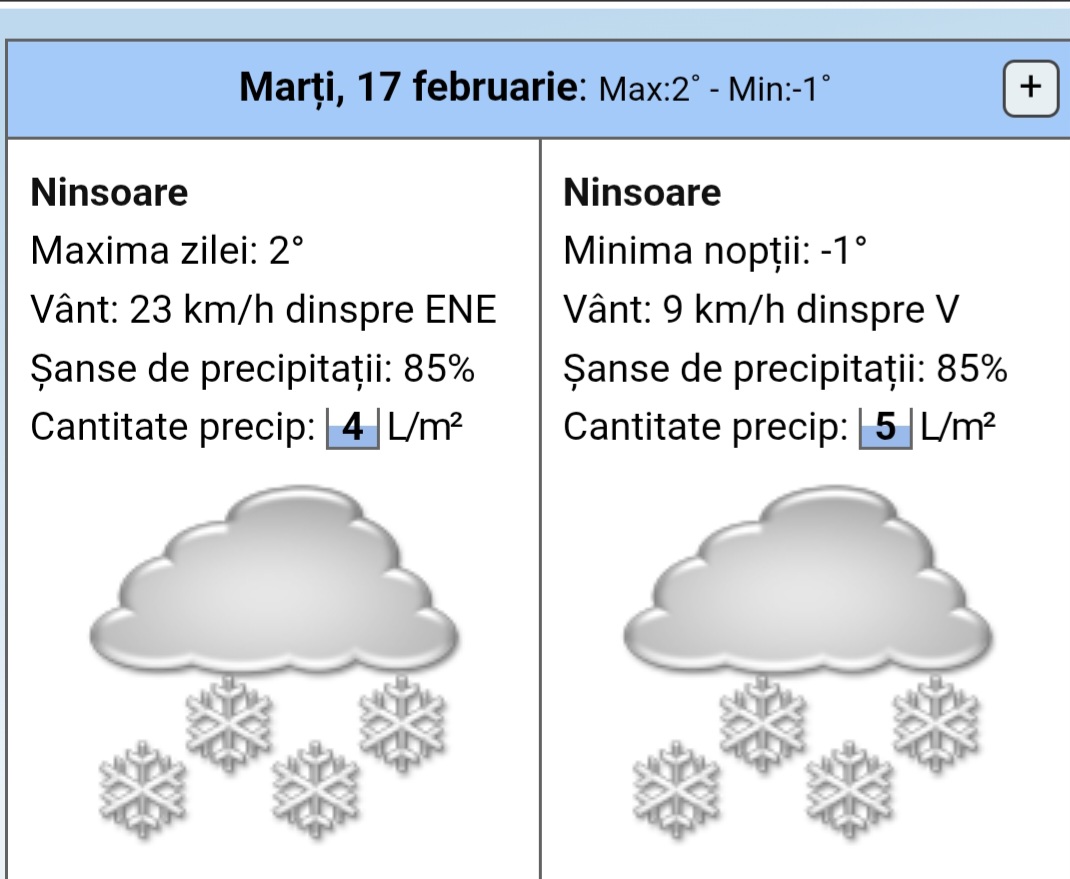Click the daytime 'Cantitate precip:' label
The image size is (1070, 879).
coord(174,428)
